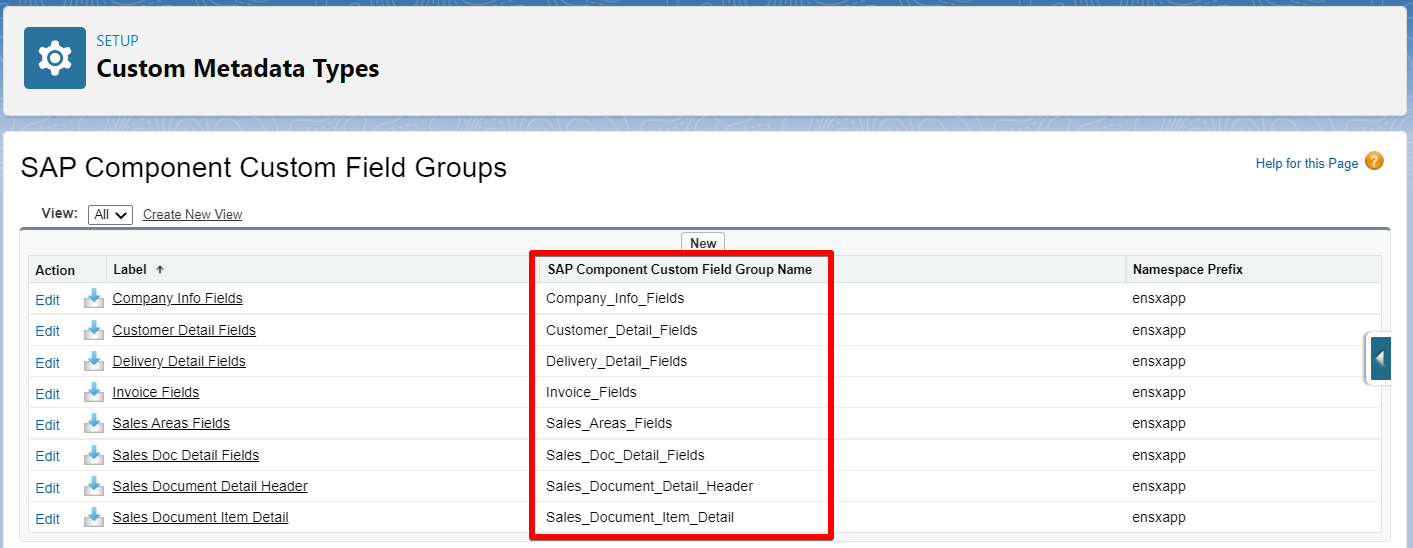Screen dimensions: 1413x548
Task: Click download icon for Sales Document Item Detail
Action: (x=94, y=517)
